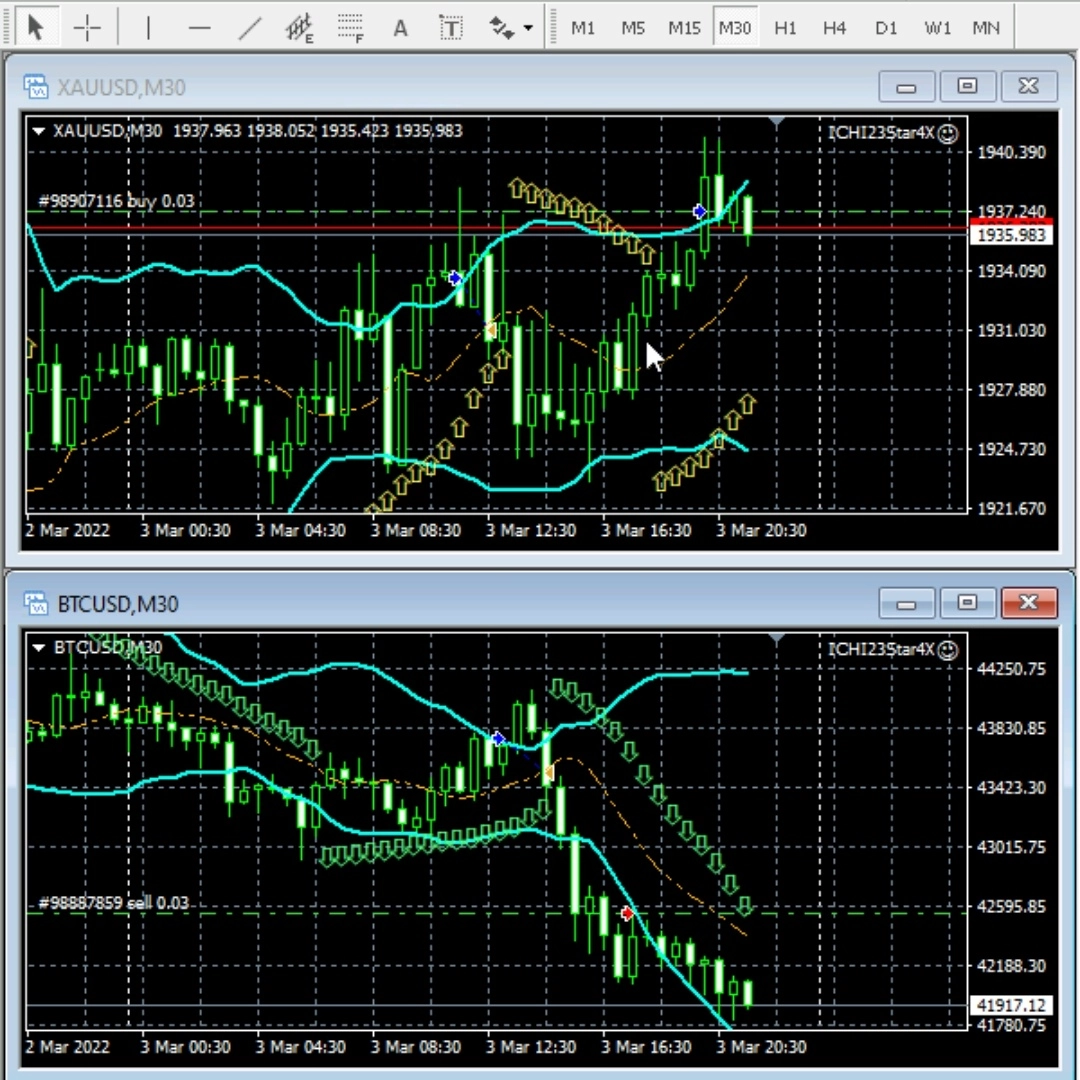
Task: Click the 41917.12 current price label
Action: point(1011,1006)
